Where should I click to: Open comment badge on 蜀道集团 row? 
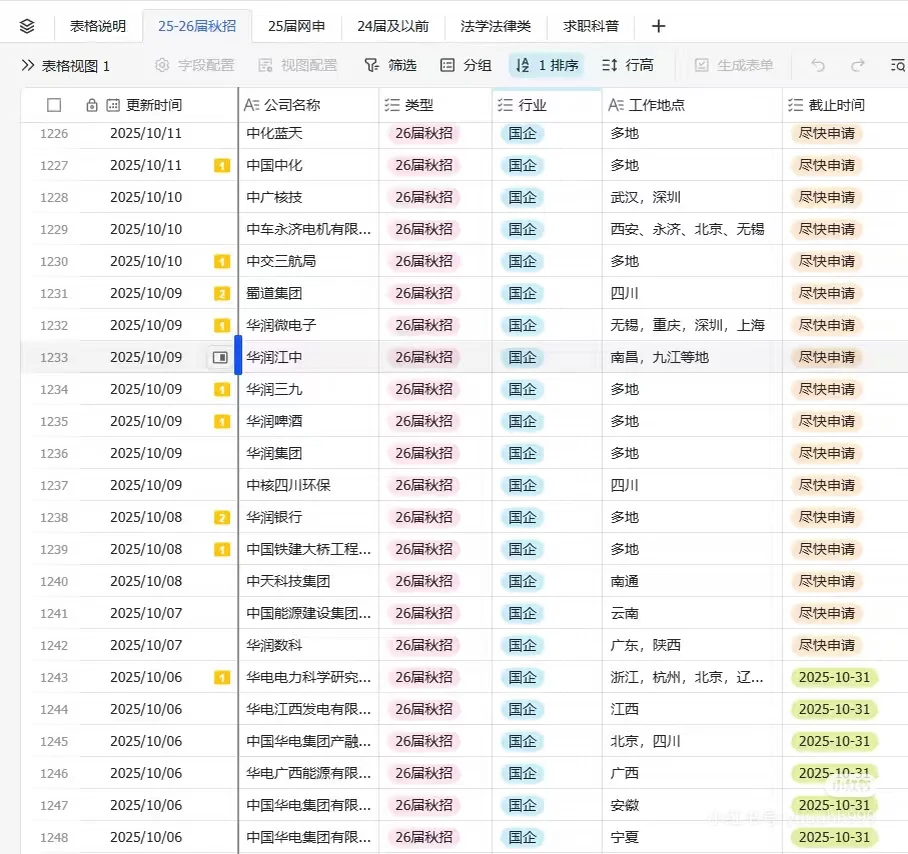pos(222,294)
